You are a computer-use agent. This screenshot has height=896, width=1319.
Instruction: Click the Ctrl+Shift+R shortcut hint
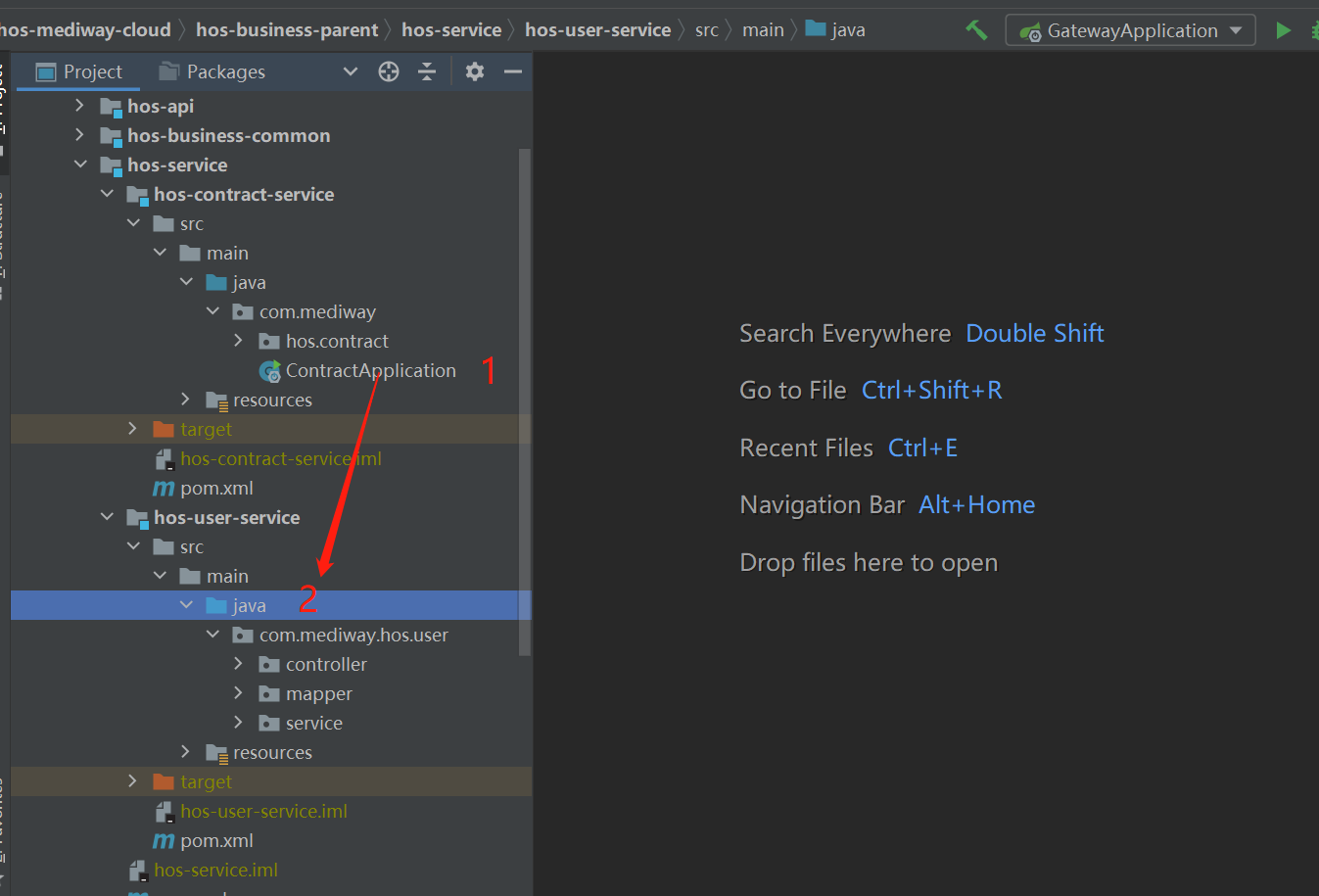click(932, 391)
